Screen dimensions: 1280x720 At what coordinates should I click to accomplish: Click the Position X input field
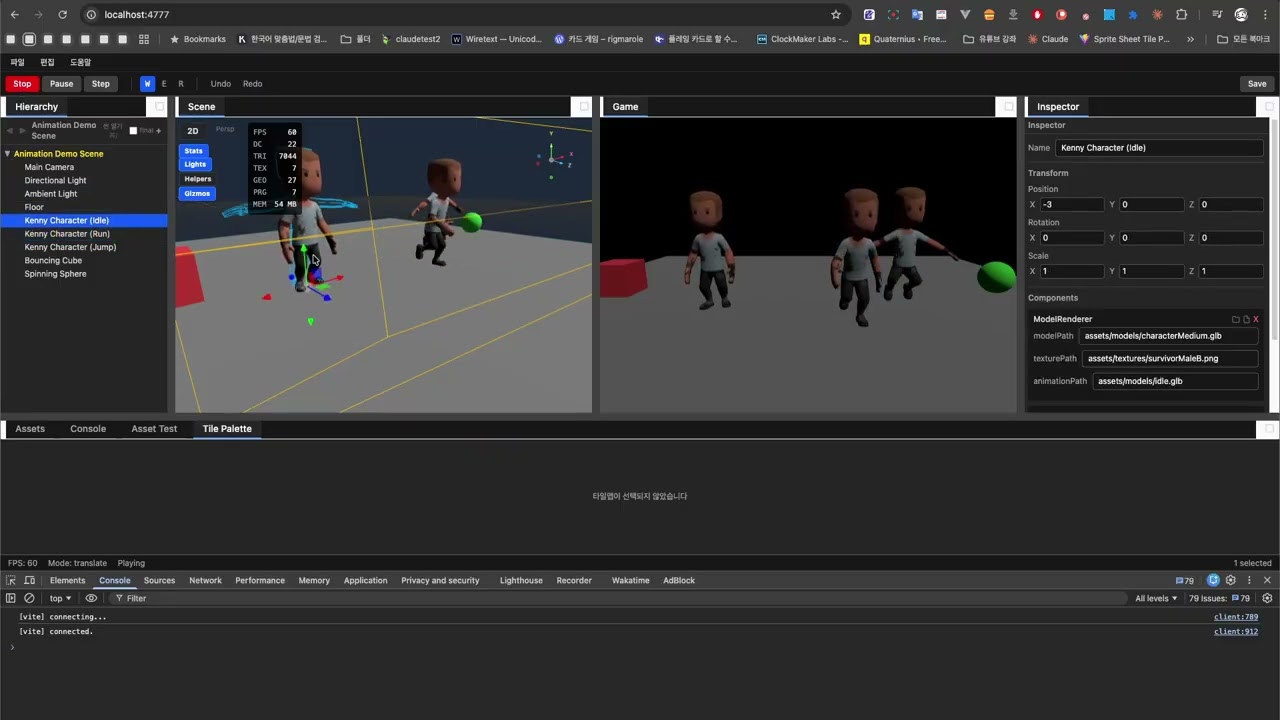click(x=1072, y=205)
